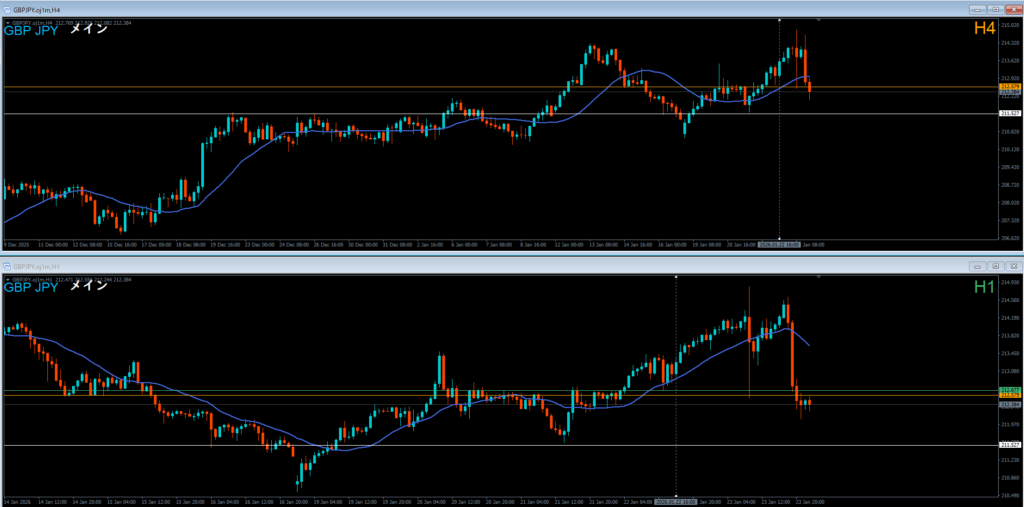Close the GBPJPY H1 chart window

(x=1011, y=266)
